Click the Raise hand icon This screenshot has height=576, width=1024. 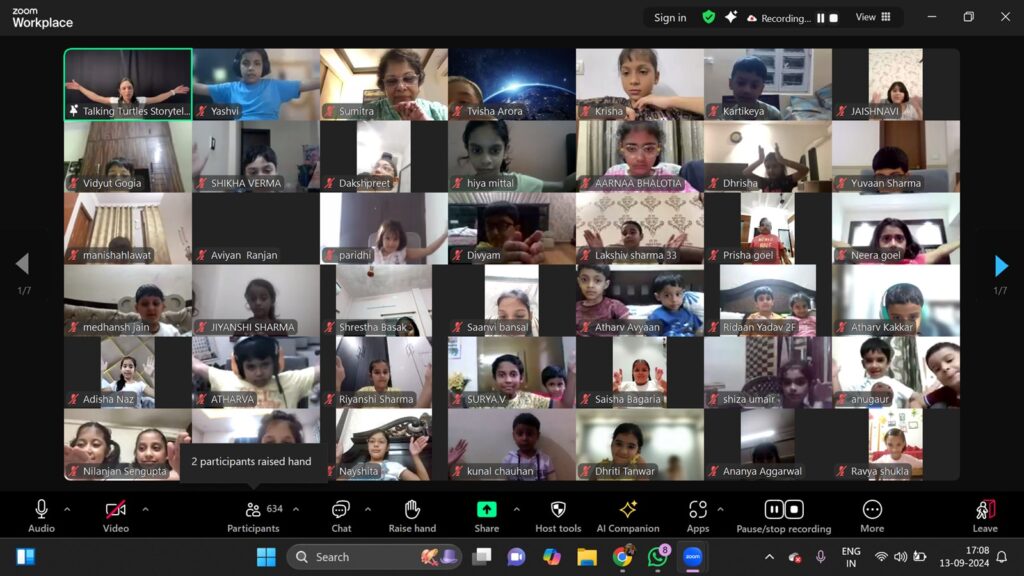(x=412, y=516)
